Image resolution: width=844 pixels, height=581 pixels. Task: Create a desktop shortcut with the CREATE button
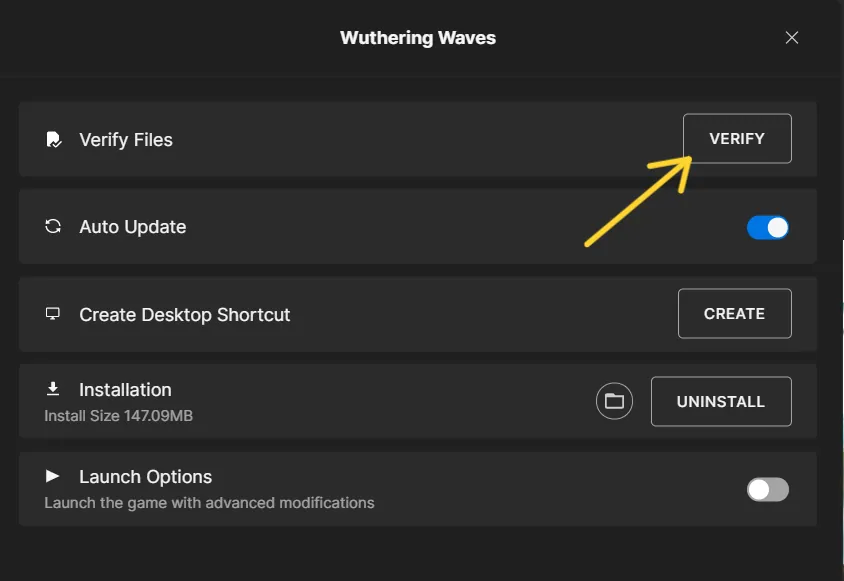(734, 313)
